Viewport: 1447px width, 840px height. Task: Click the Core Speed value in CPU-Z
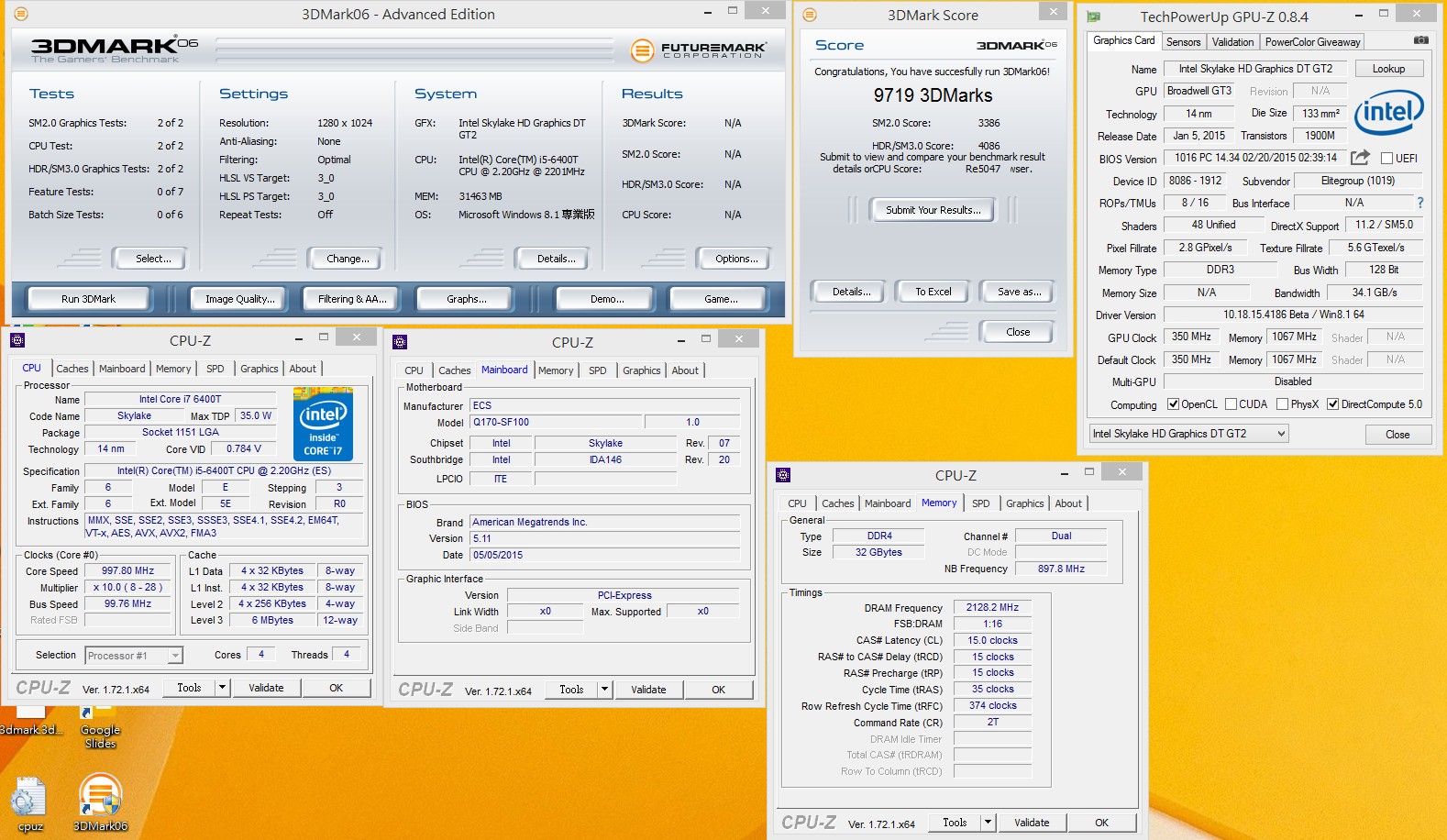click(127, 570)
